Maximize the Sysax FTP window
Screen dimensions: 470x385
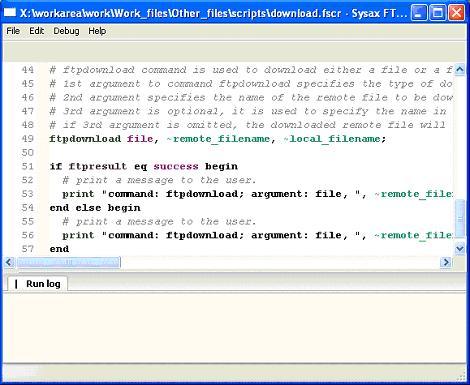[x=437, y=13]
